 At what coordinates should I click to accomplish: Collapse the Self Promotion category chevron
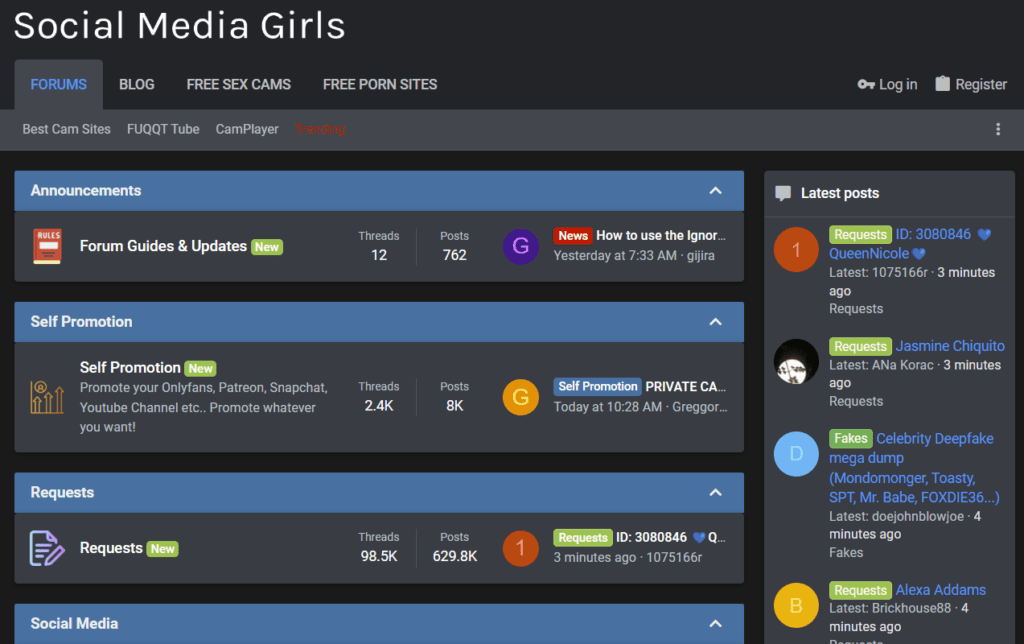pyautogui.click(x=716, y=322)
